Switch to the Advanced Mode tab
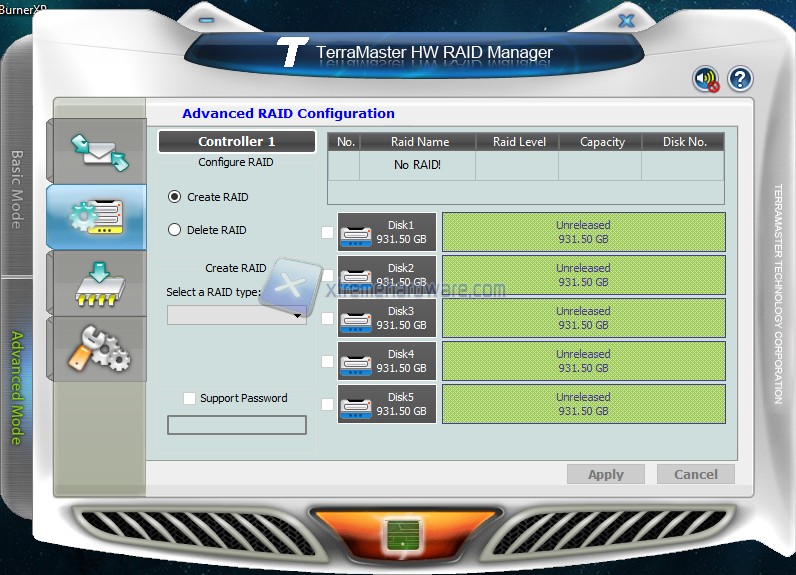This screenshot has height=575, width=796. (16, 387)
